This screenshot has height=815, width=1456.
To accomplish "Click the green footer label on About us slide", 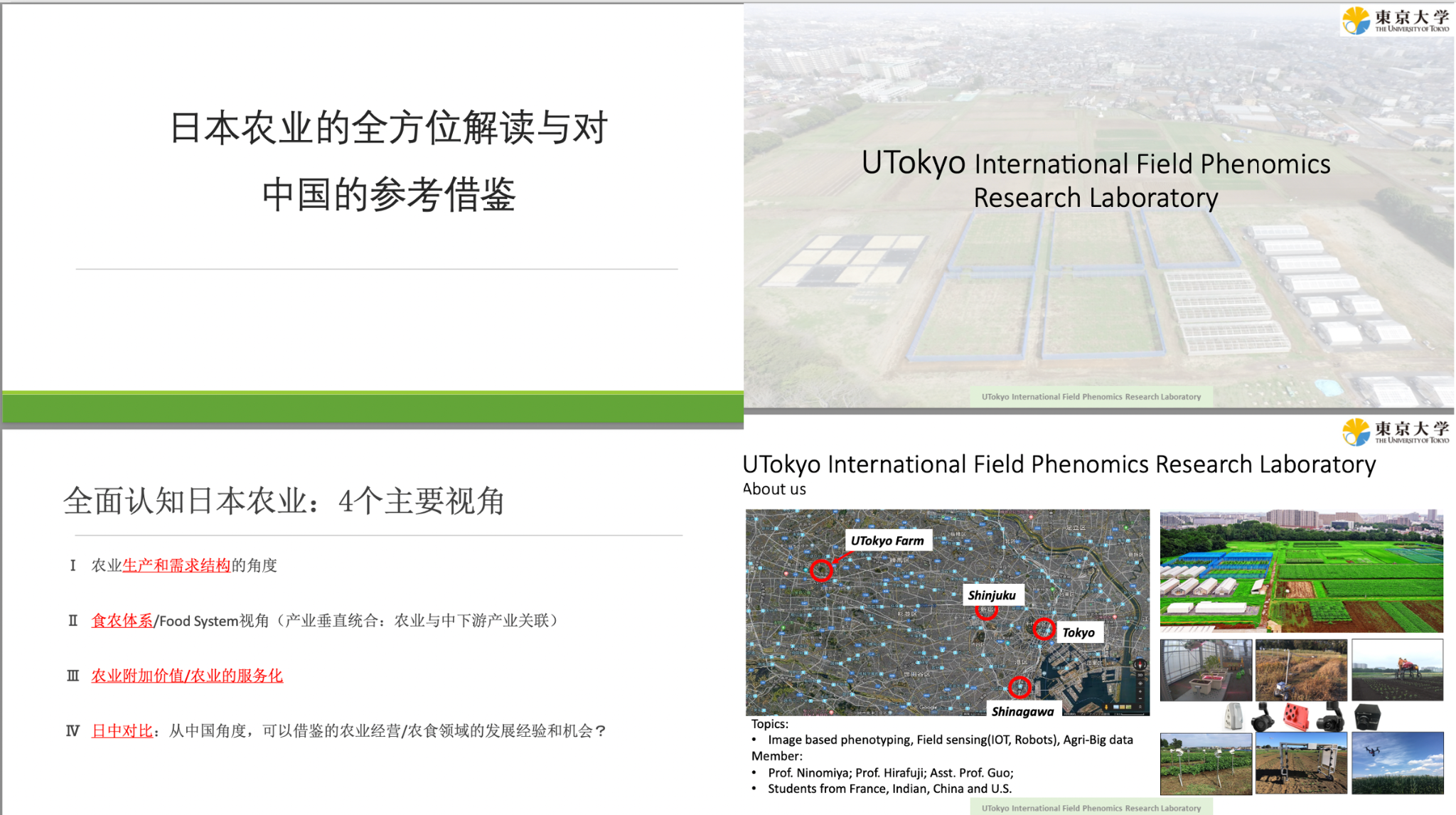I will 1091,808.
